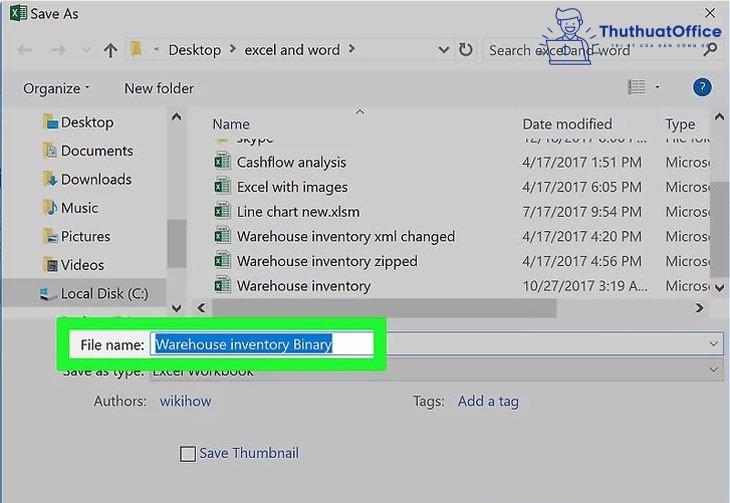This screenshot has width=730, height=503.
Task: Click navigation pane scroll down arrow
Action: (x=176, y=308)
